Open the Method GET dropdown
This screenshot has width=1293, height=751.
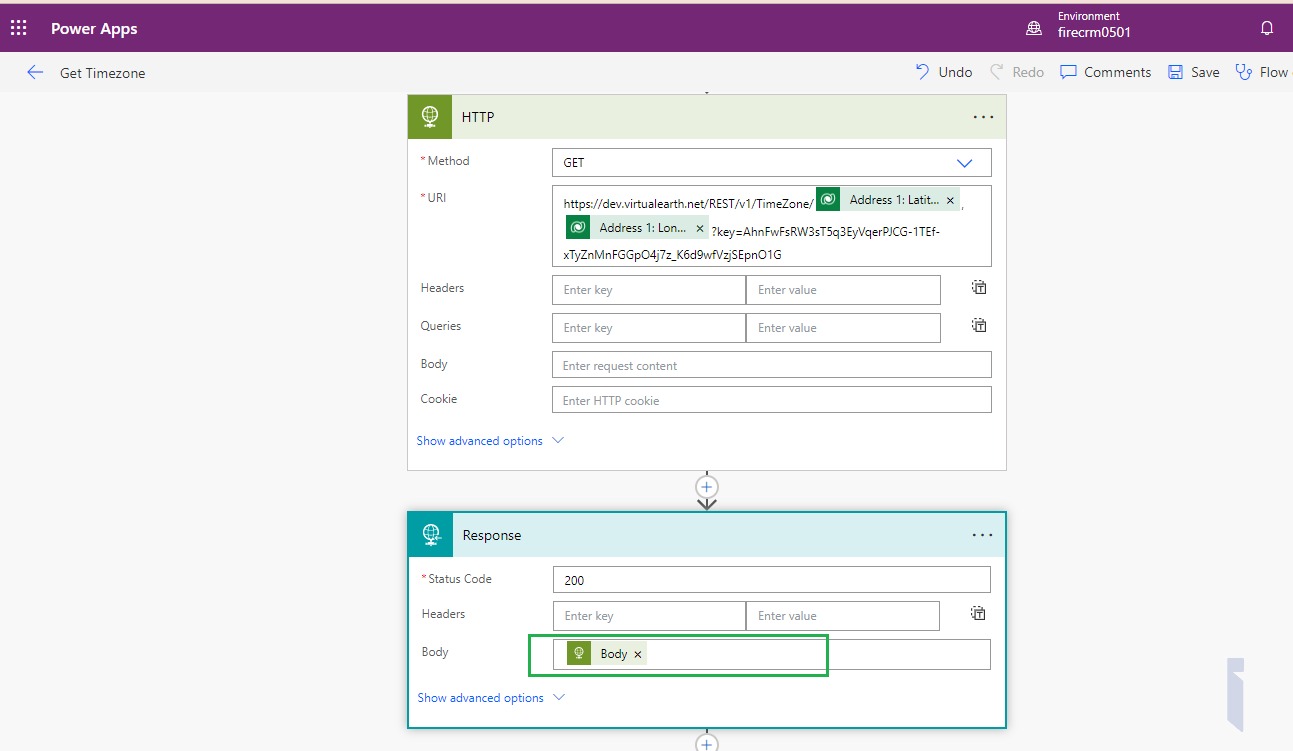click(x=771, y=162)
